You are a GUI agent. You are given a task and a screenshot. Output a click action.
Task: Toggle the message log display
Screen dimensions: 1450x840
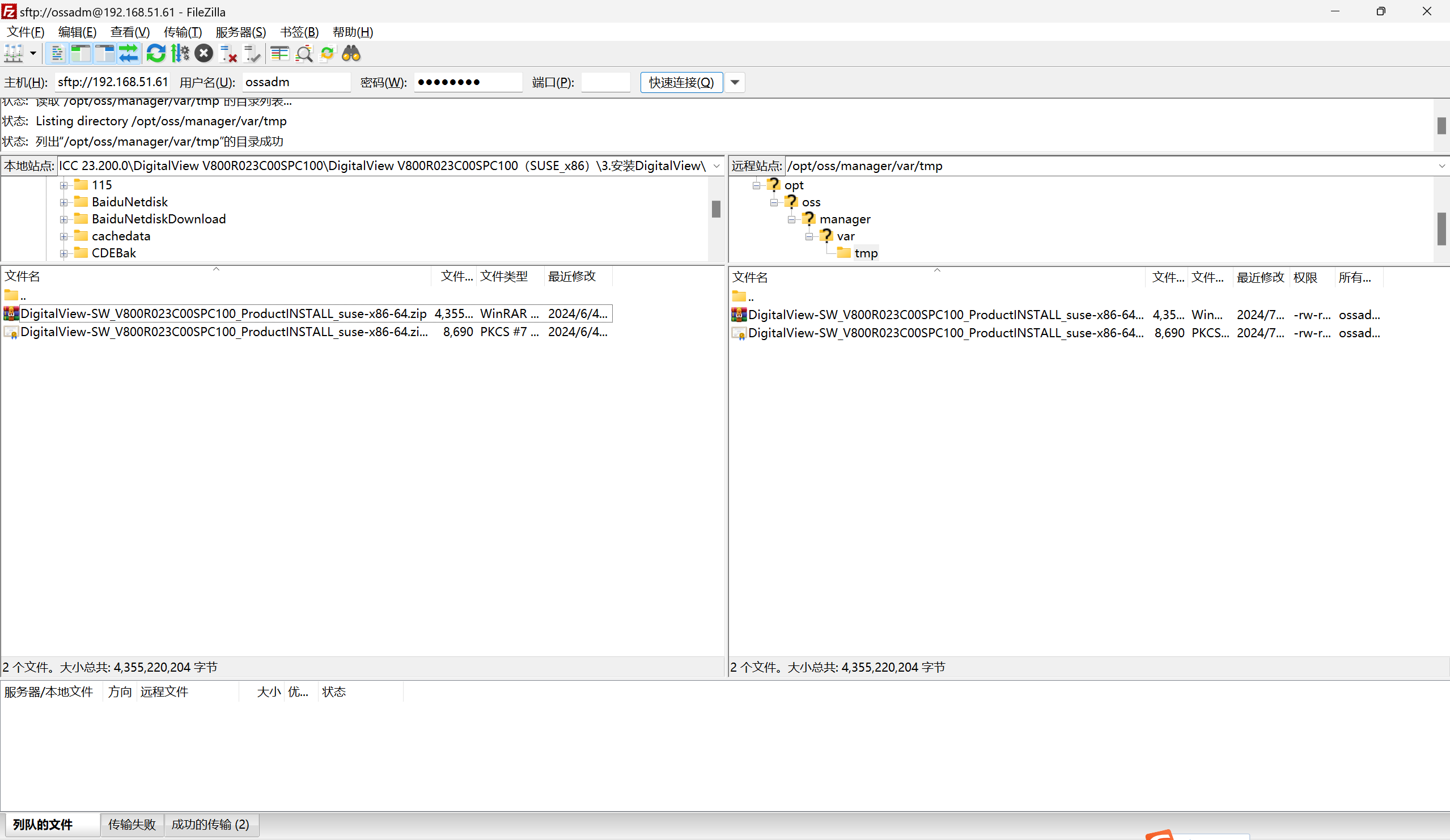pyautogui.click(x=56, y=53)
